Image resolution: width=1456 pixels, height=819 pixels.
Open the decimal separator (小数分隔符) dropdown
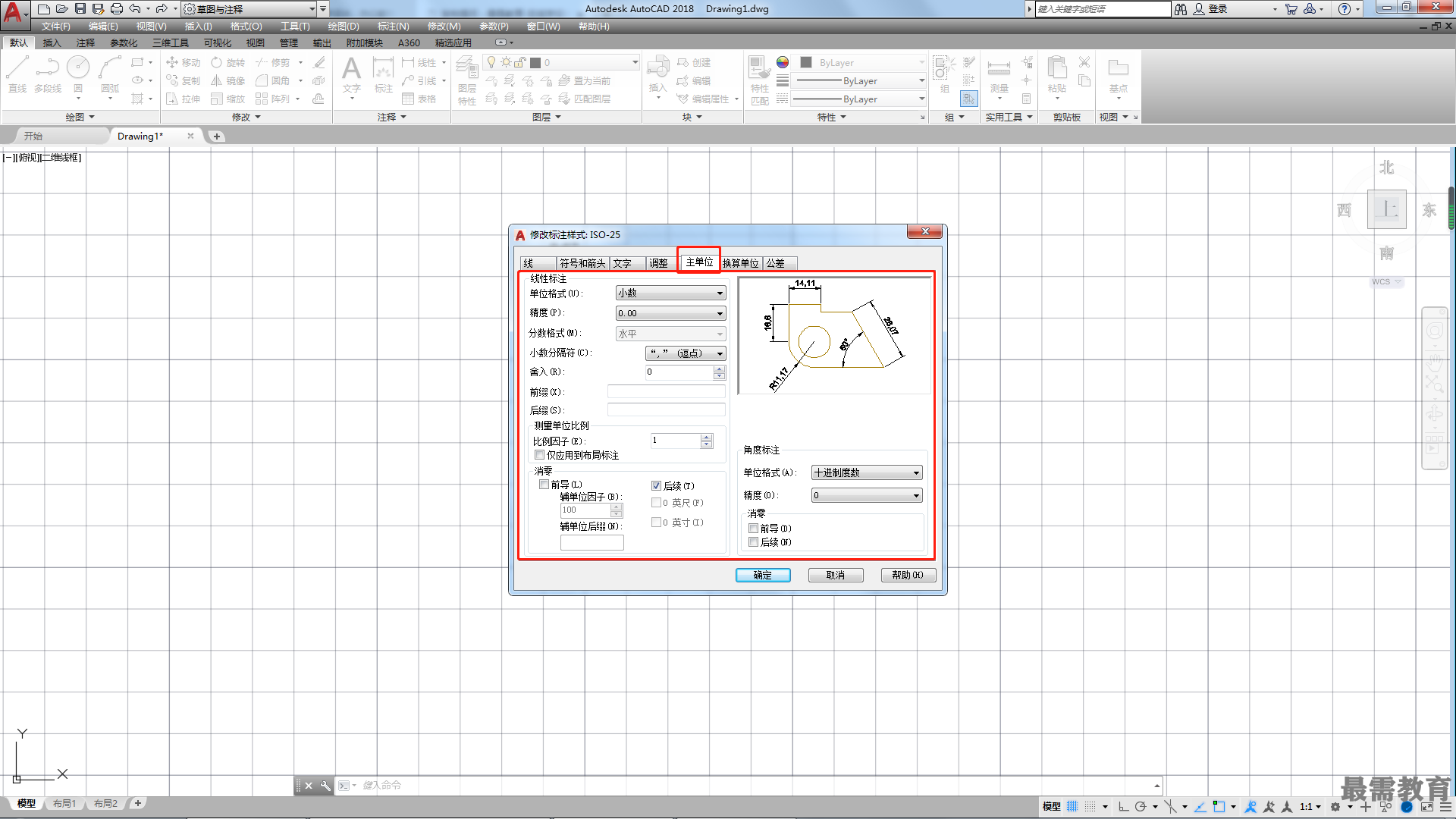686,353
